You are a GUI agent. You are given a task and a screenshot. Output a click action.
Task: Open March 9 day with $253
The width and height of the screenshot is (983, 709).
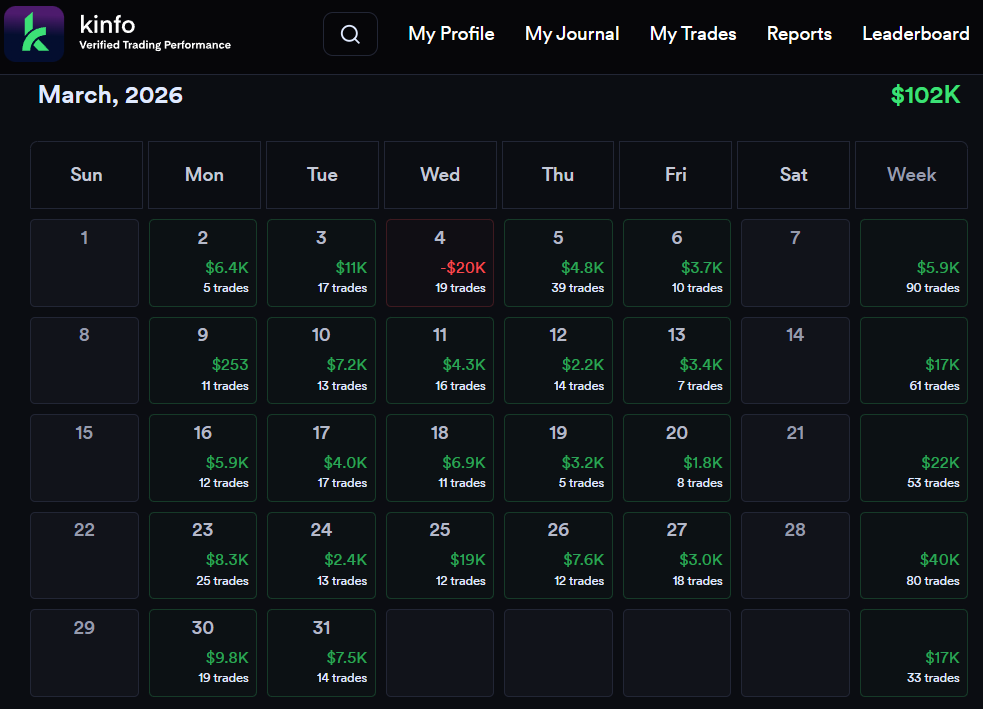203,360
